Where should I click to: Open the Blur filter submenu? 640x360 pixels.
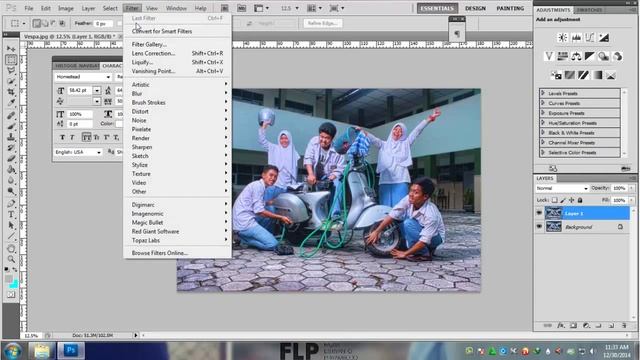coord(177,93)
